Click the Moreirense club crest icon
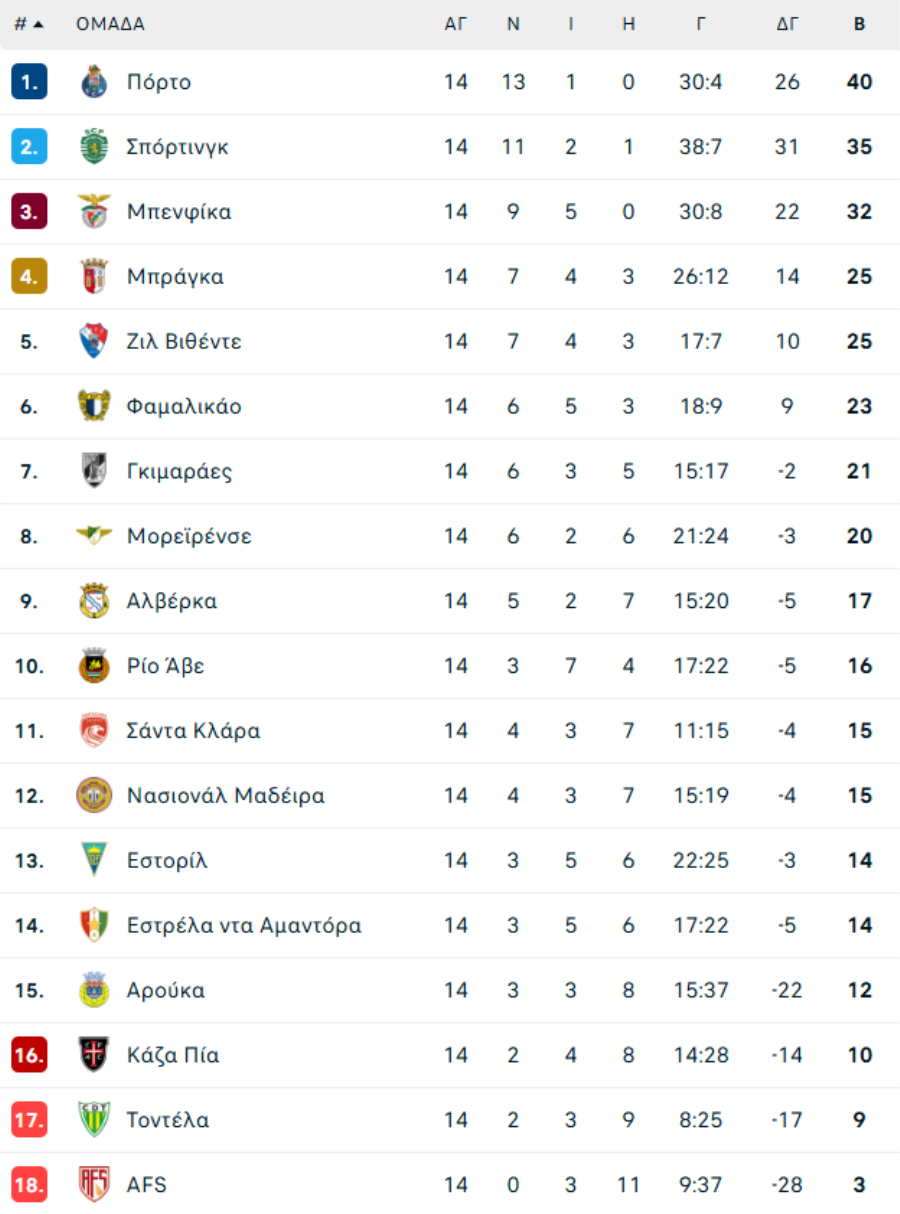Screen dimensions: 900x1214 point(94,536)
